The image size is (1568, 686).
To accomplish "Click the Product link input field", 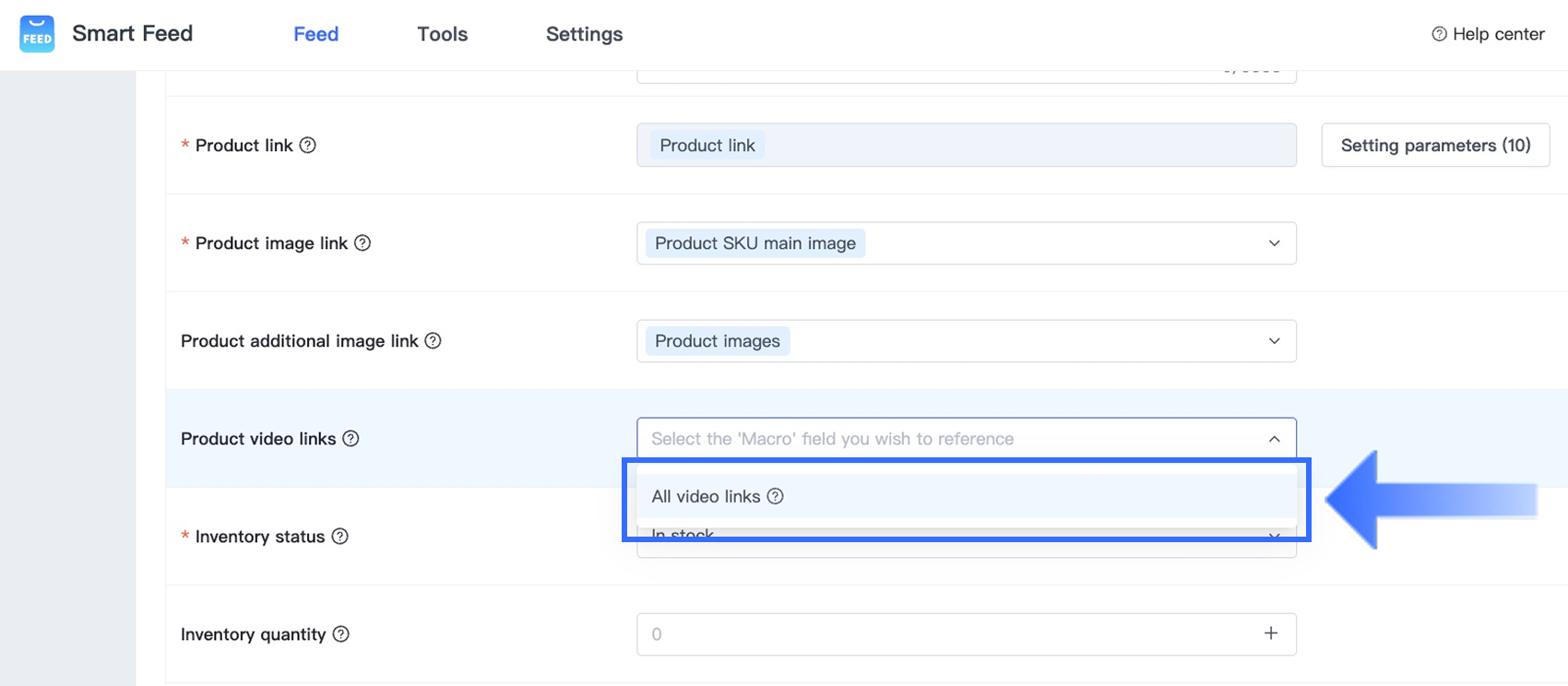I will 1015,145.
